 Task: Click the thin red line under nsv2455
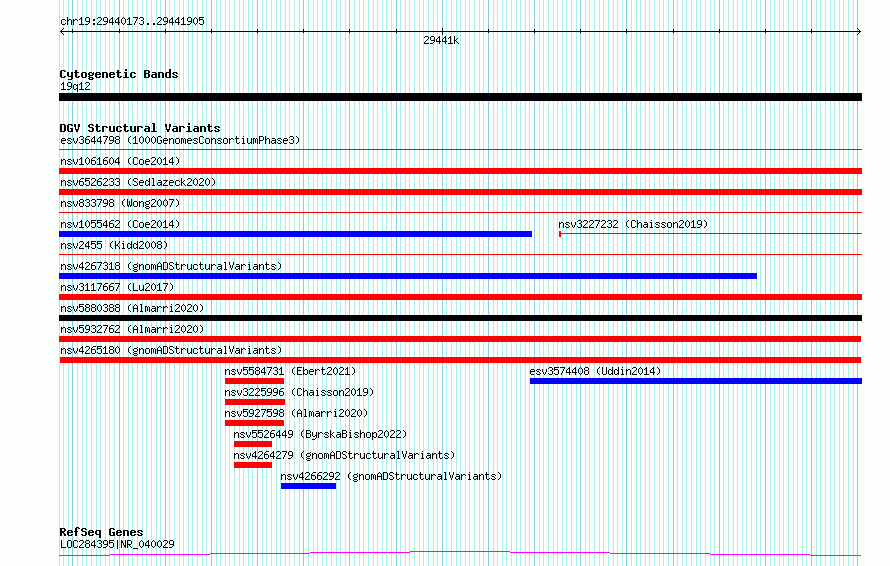(x=460, y=255)
